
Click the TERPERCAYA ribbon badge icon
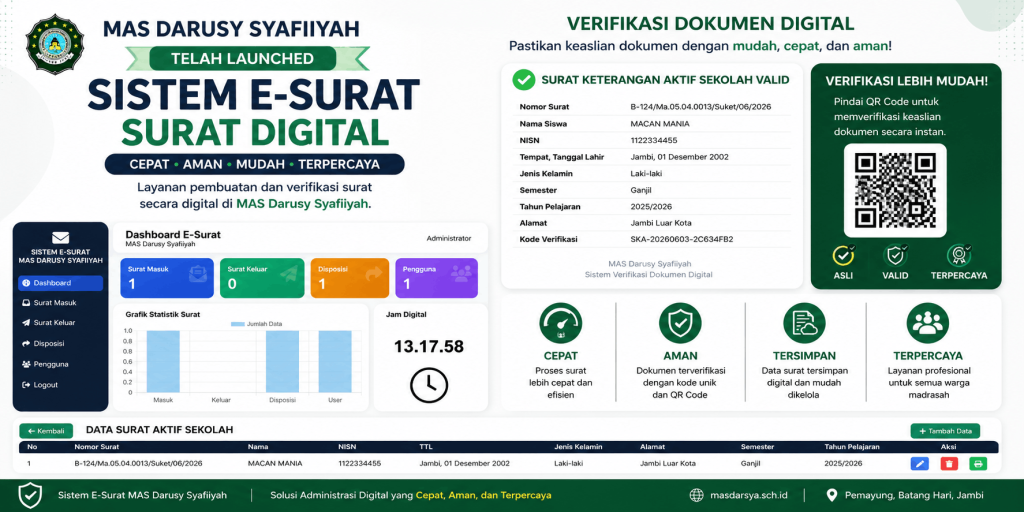click(959, 255)
